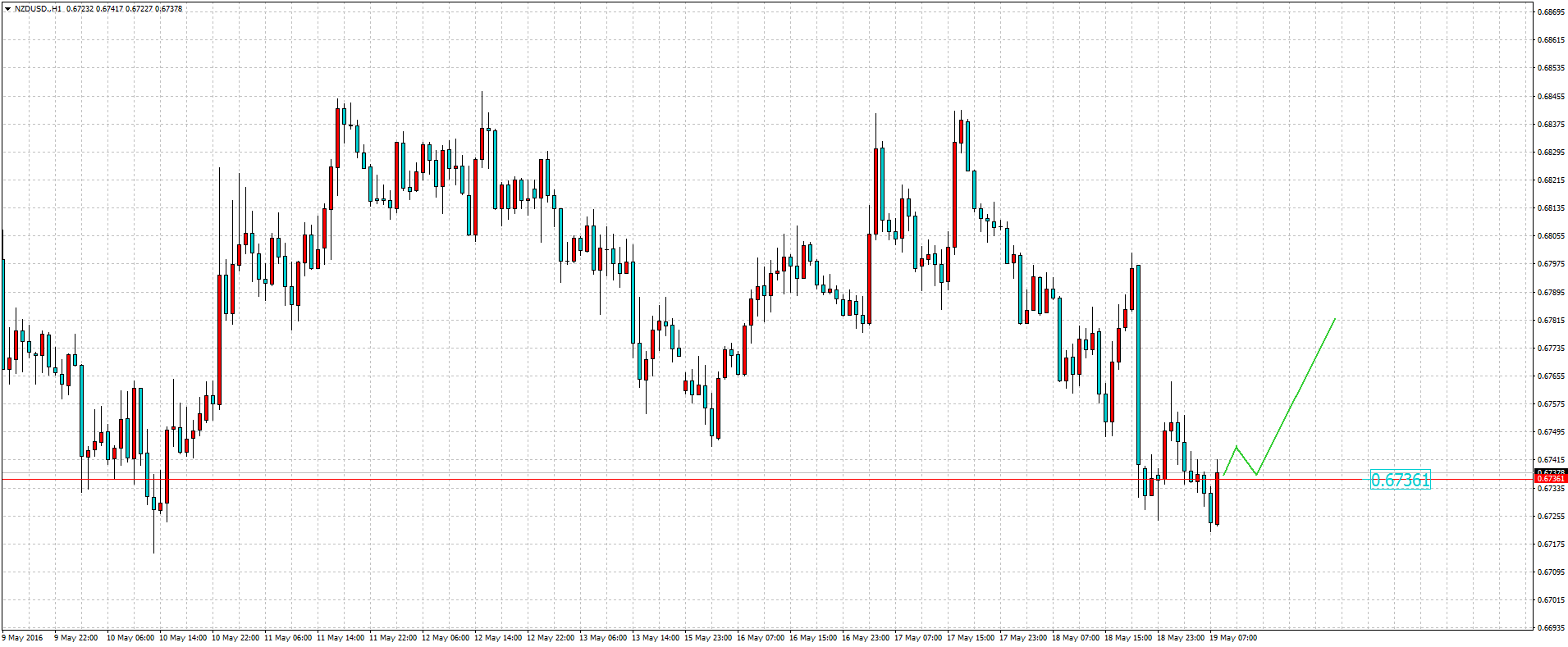Click the 13 May 06:00 time label
The width and height of the screenshot is (1568, 647).
pyautogui.click(x=604, y=638)
